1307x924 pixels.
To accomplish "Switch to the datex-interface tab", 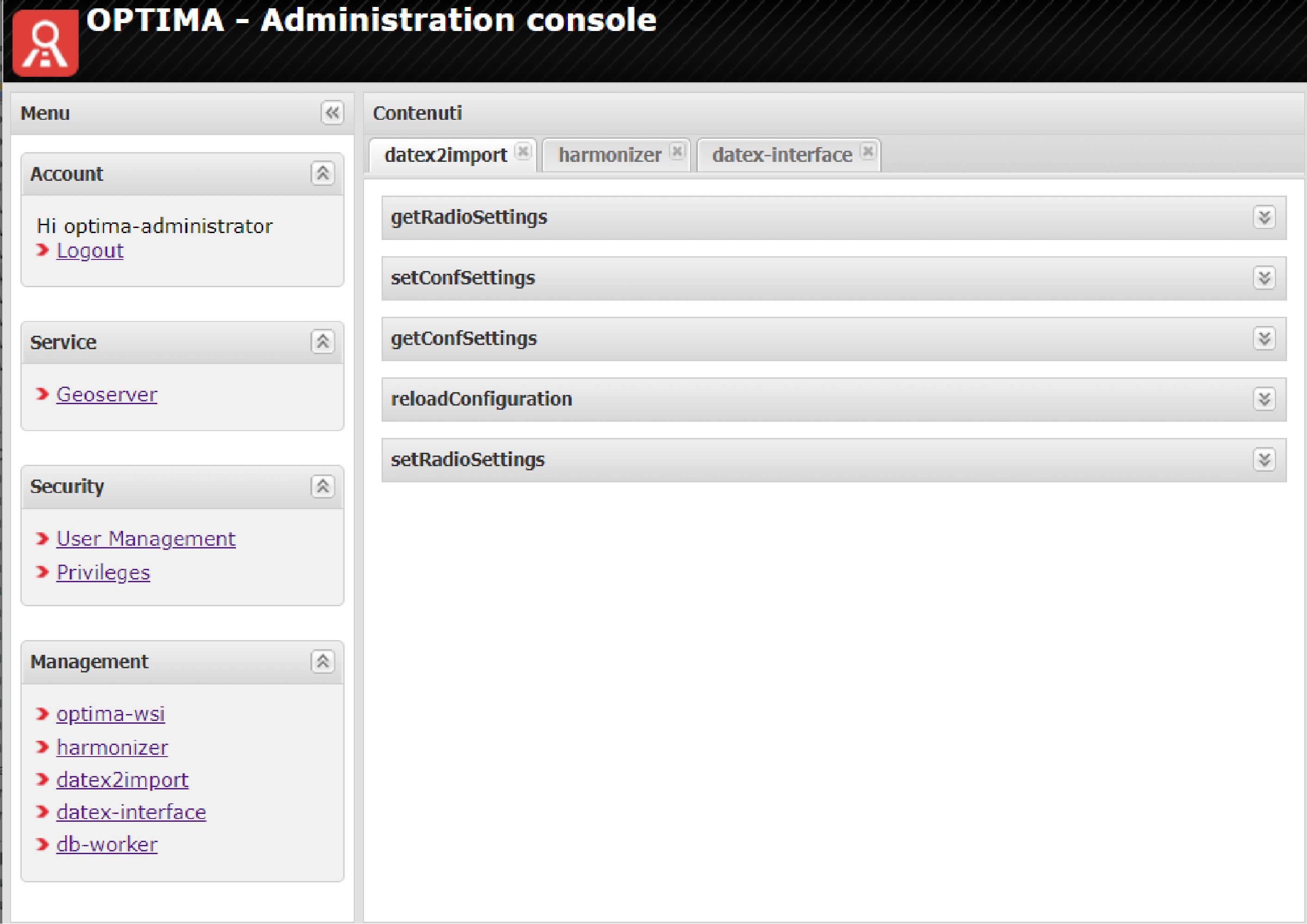I will [x=782, y=155].
